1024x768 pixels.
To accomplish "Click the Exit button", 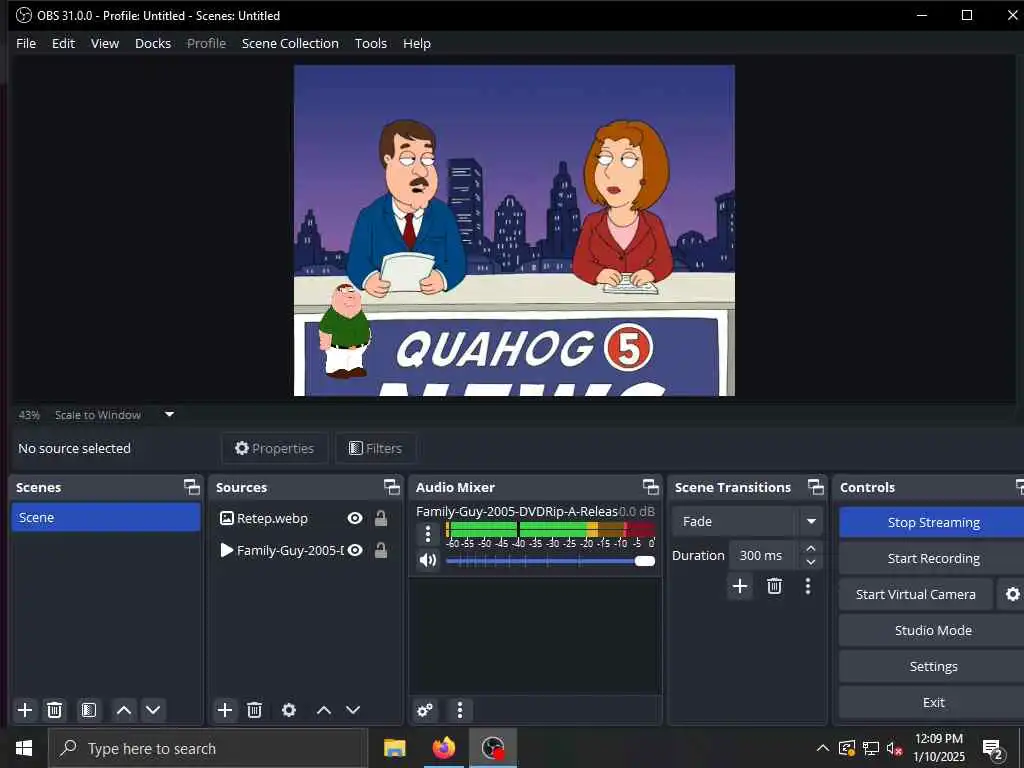I will [933, 702].
